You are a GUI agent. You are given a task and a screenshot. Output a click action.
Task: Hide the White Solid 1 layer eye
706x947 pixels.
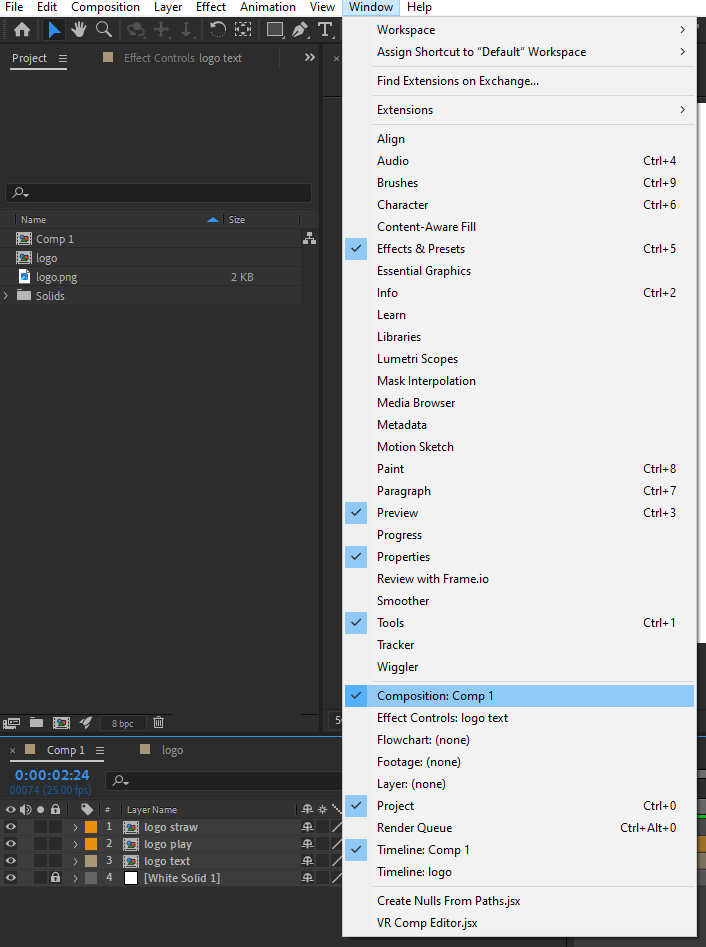11,878
